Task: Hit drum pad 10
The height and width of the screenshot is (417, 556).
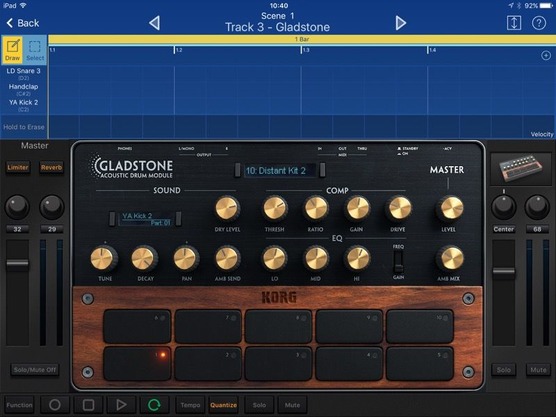Action: tap(419, 327)
